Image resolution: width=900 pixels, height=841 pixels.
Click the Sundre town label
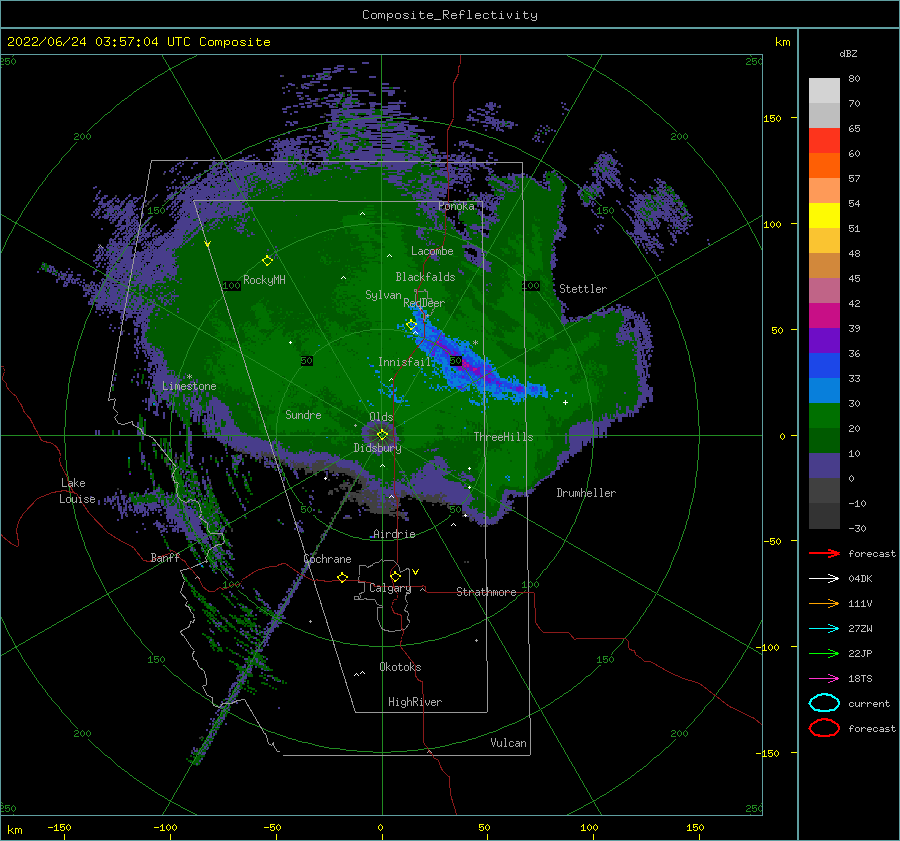click(x=303, y=414)
